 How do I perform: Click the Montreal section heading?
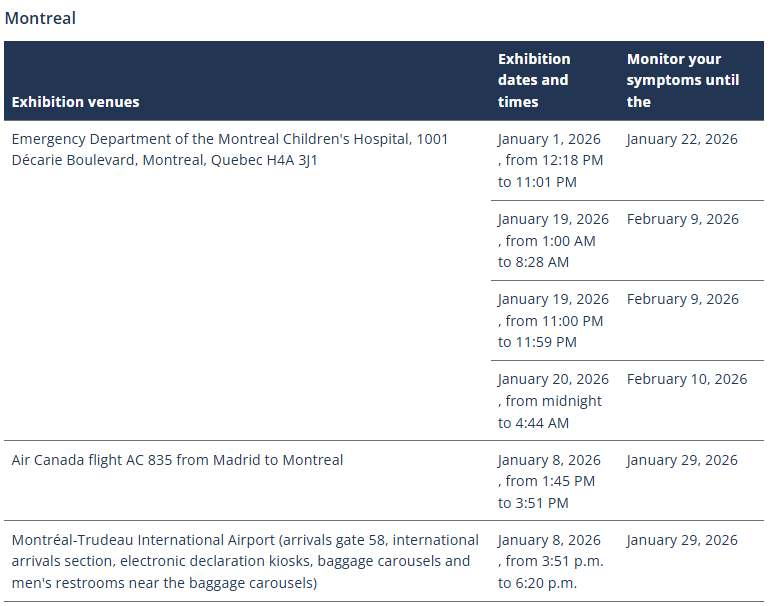(x=40, y=18)
